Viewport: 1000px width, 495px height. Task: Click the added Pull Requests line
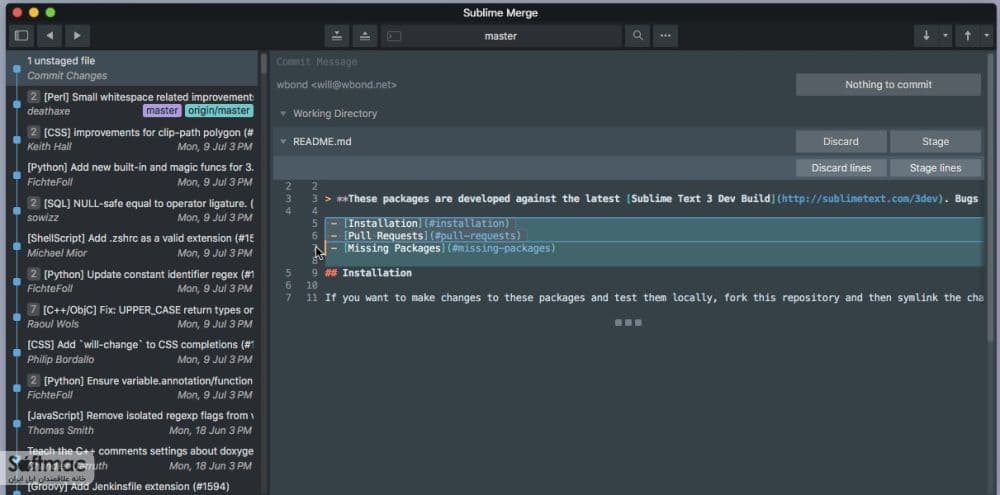click(x=654, y=235)
